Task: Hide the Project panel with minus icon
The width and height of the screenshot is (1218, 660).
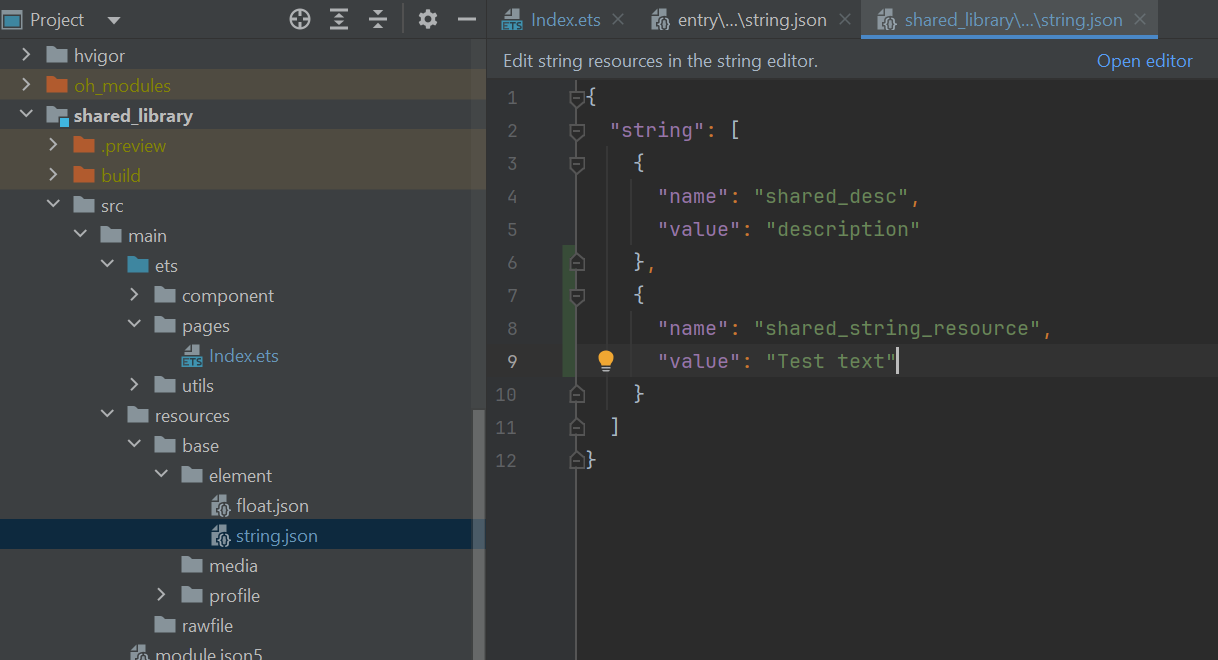Action: 466,19
